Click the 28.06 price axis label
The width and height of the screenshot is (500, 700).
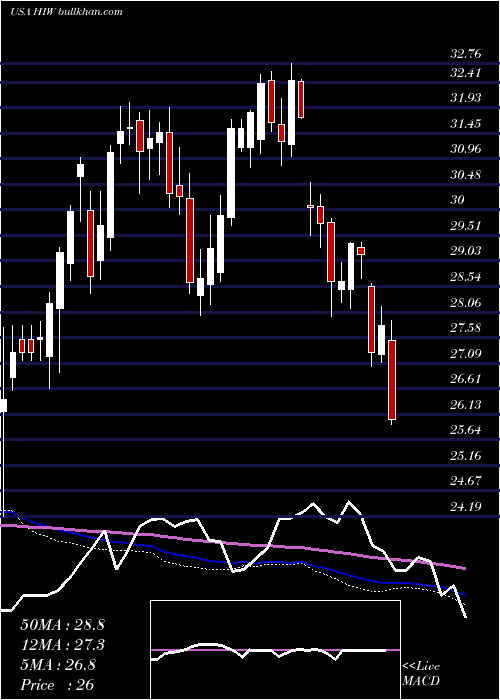[466, 303]
